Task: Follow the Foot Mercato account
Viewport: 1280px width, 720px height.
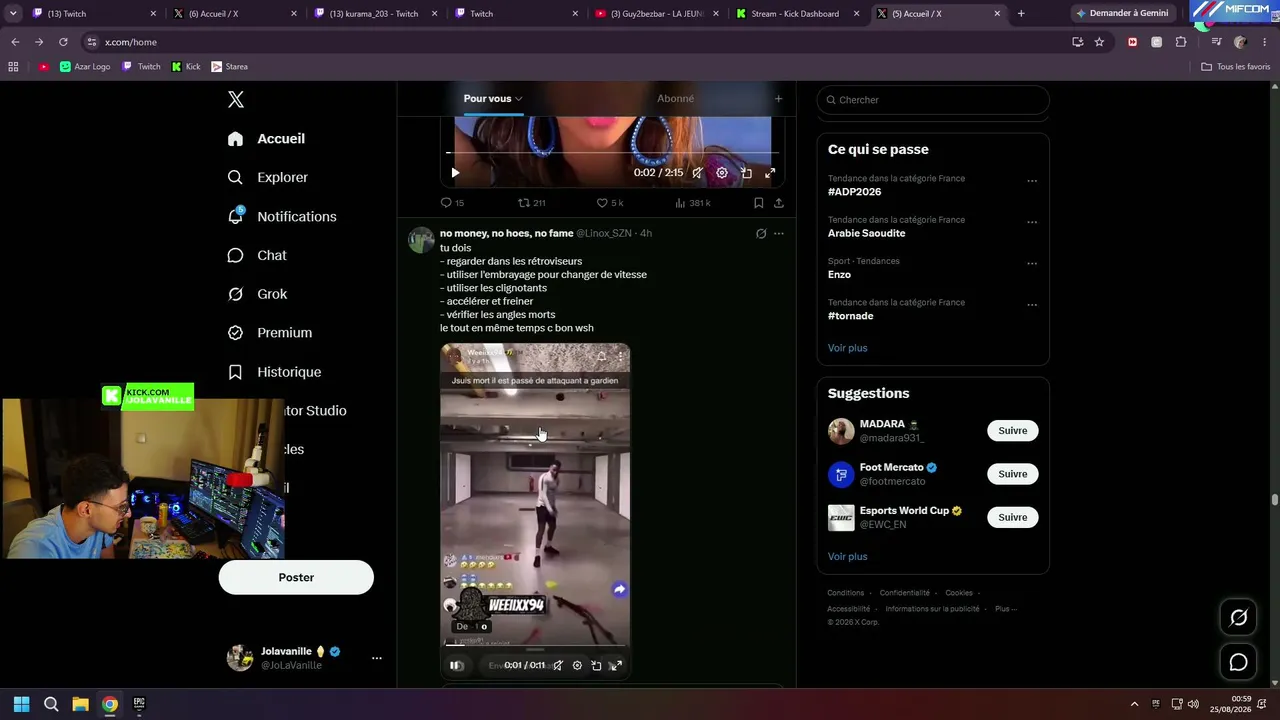Action: pos(1012,474)
